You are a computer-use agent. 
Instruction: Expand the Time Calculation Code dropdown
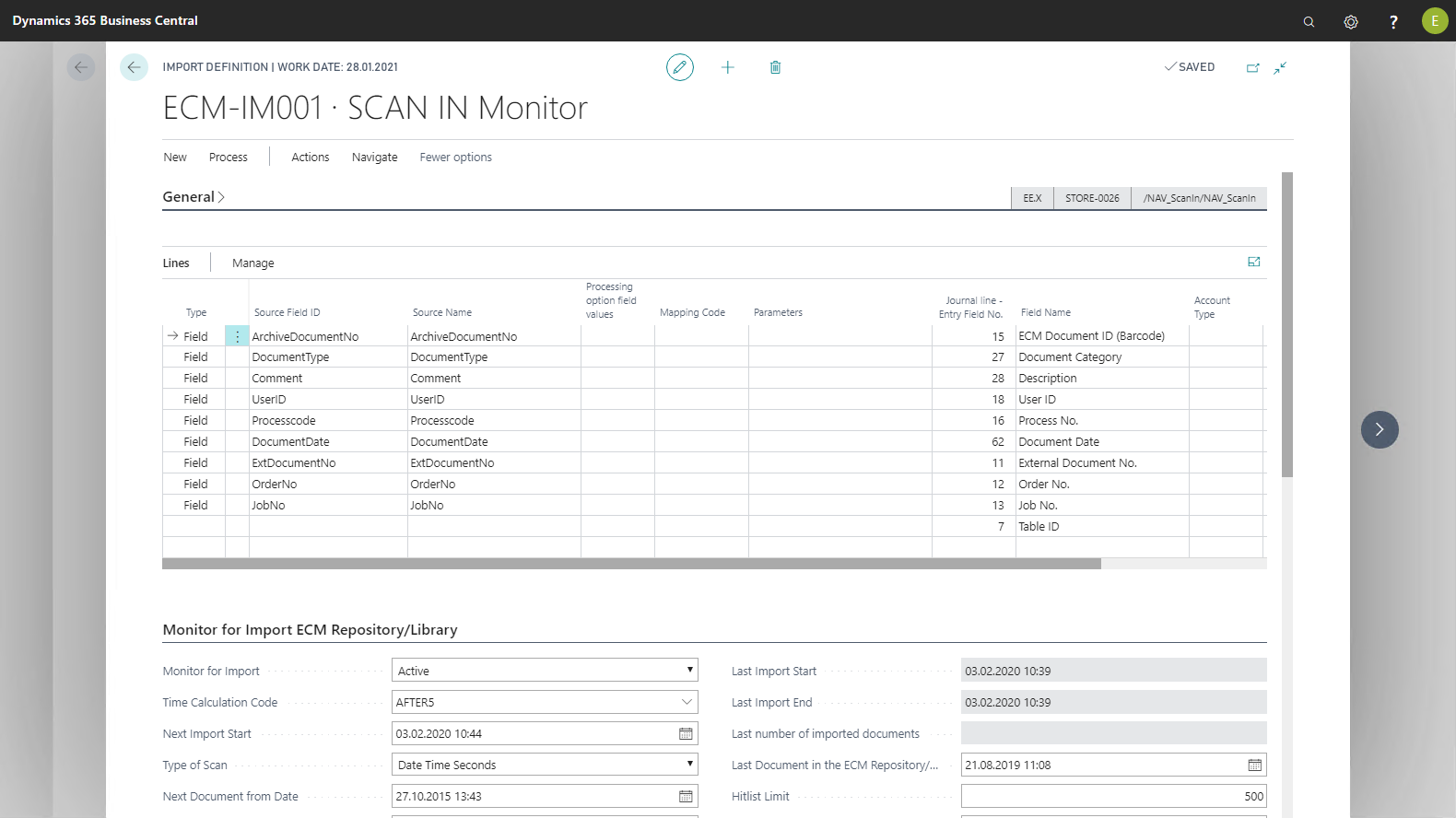pyautogui.click(x=687, y=702)
